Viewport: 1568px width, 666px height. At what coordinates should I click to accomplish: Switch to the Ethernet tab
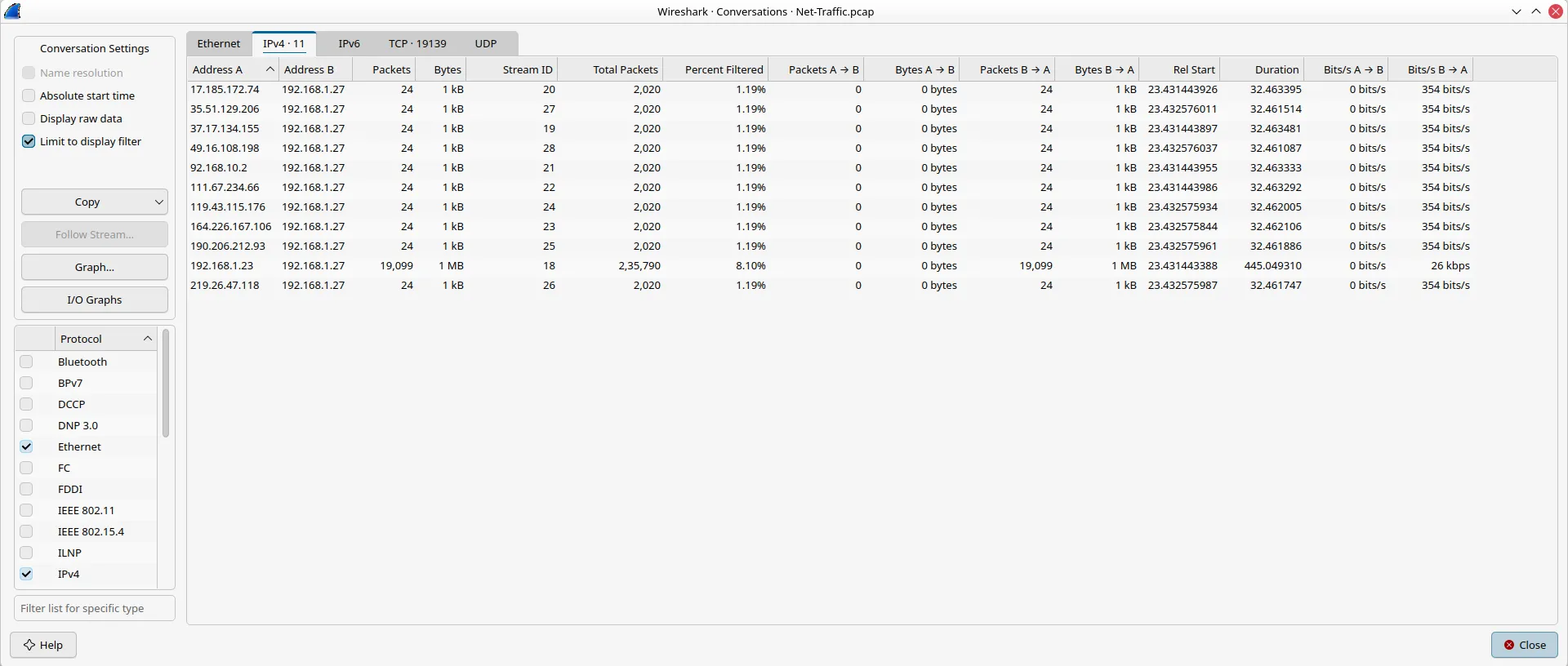coord(219,43)
